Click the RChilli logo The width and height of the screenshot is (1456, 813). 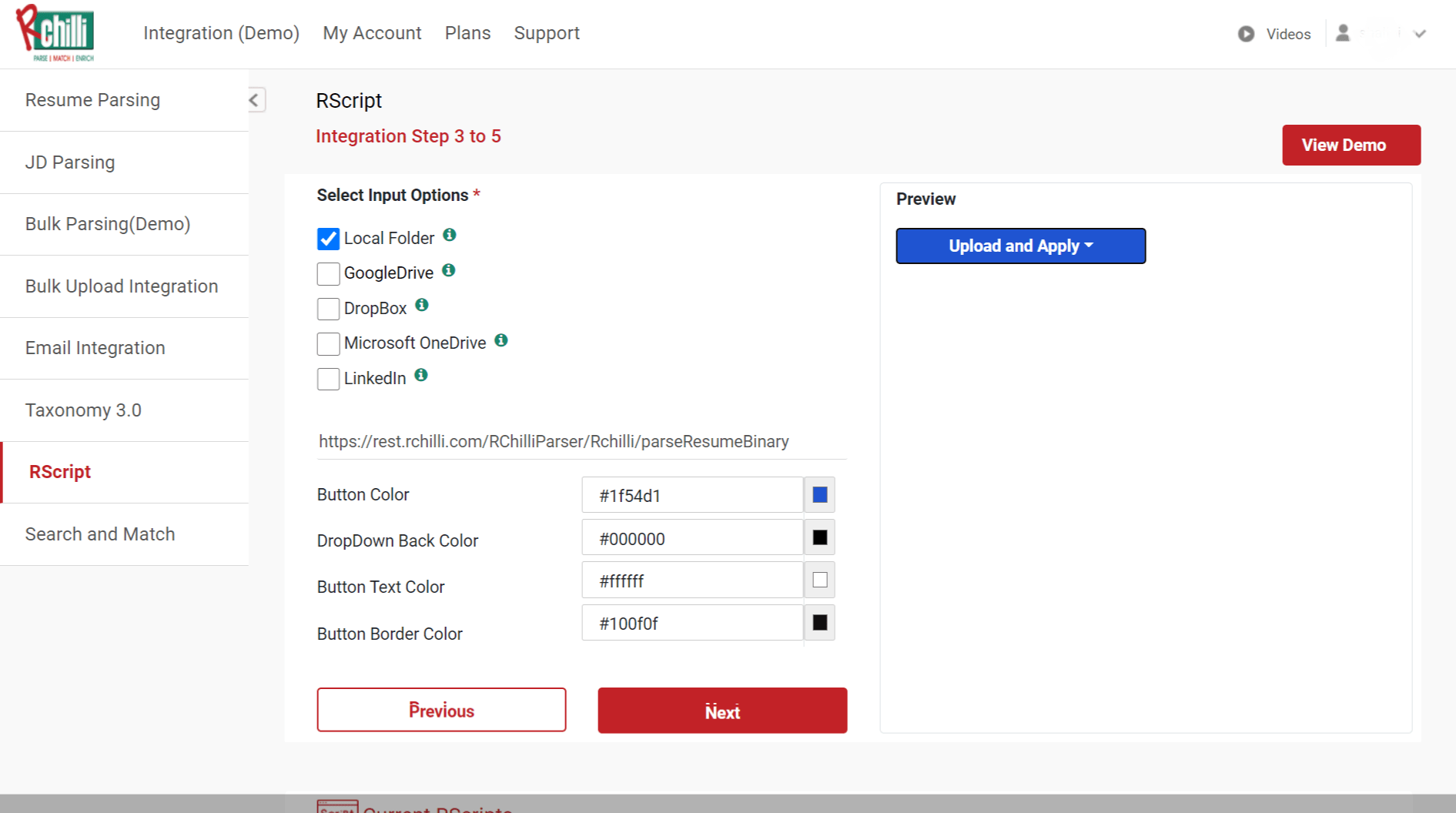55,33
